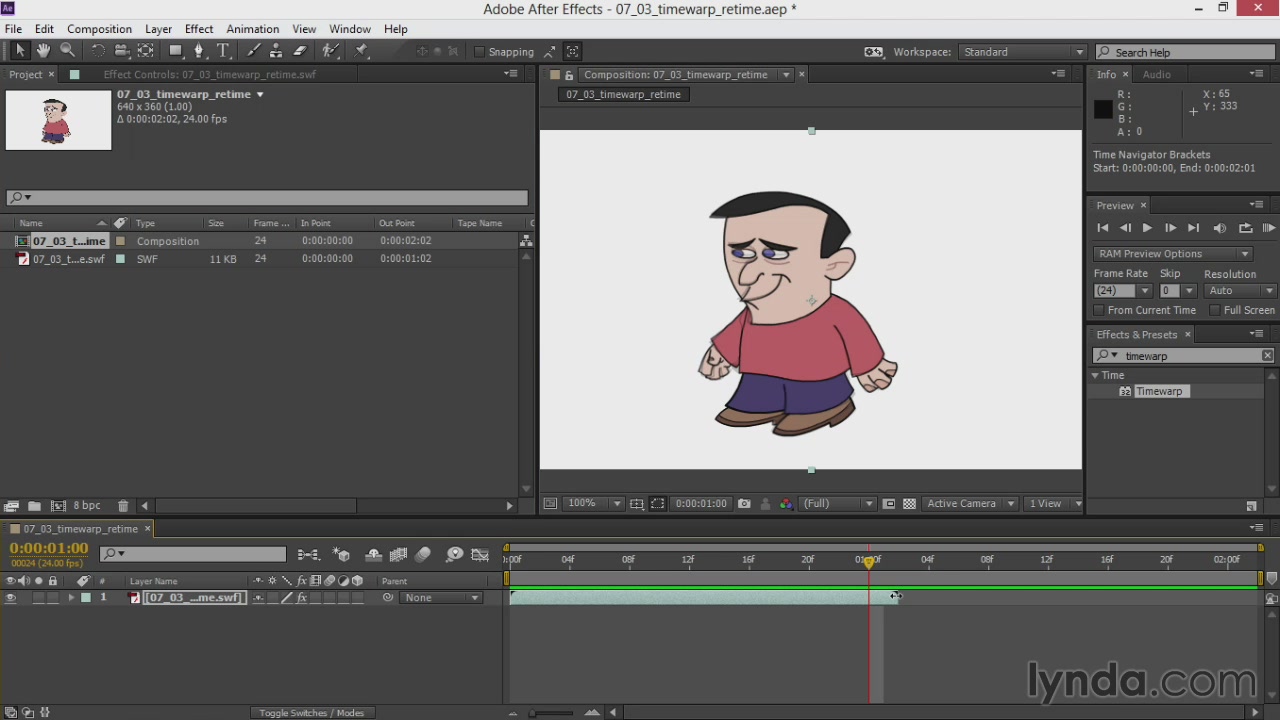Open the Effect menu
This screenshot has height=720, width=1280.
pos(199,29)
